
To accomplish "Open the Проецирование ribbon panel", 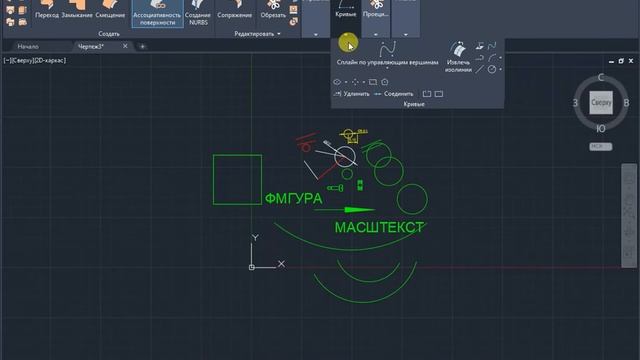I will point(376,18).
